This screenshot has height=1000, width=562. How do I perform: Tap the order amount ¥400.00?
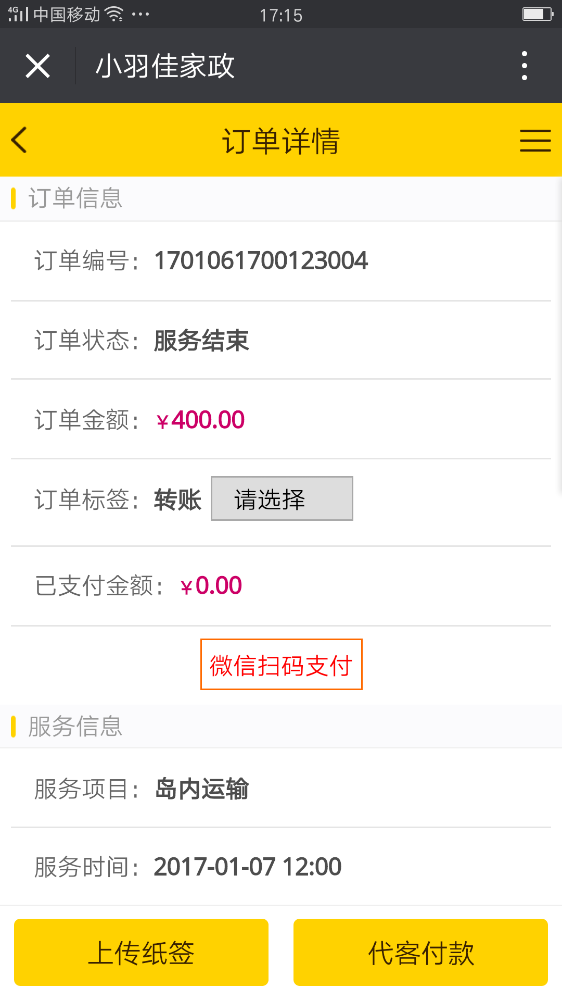[200, 420]
